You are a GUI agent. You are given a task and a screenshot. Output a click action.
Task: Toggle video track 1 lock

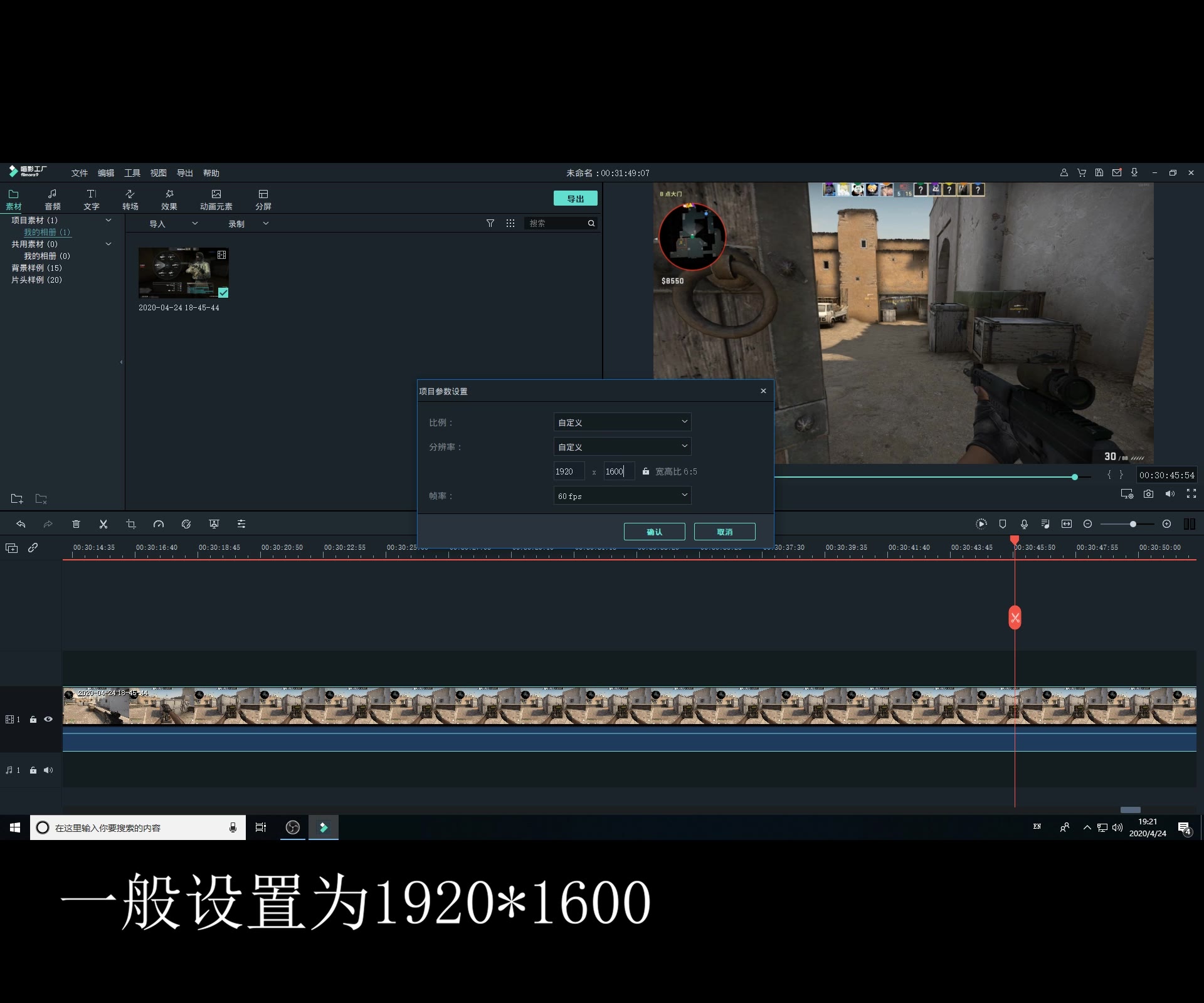33,720
